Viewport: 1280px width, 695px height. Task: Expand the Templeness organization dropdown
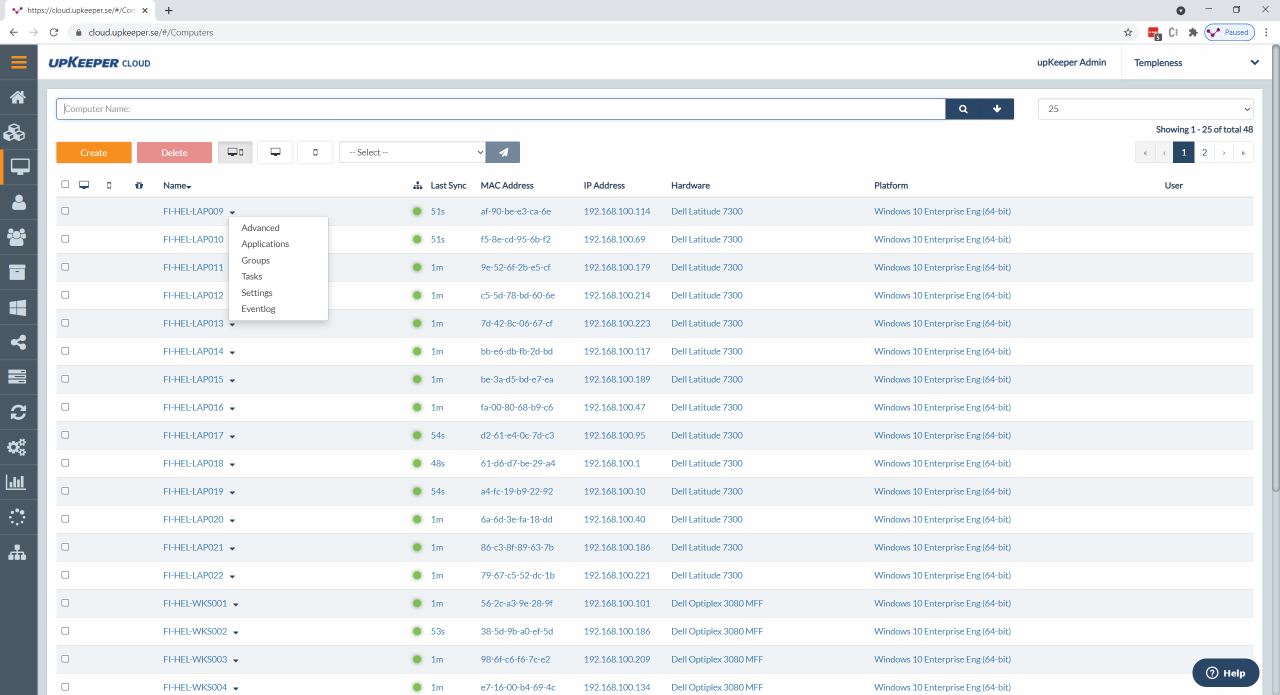click(x=1195, y=62)
